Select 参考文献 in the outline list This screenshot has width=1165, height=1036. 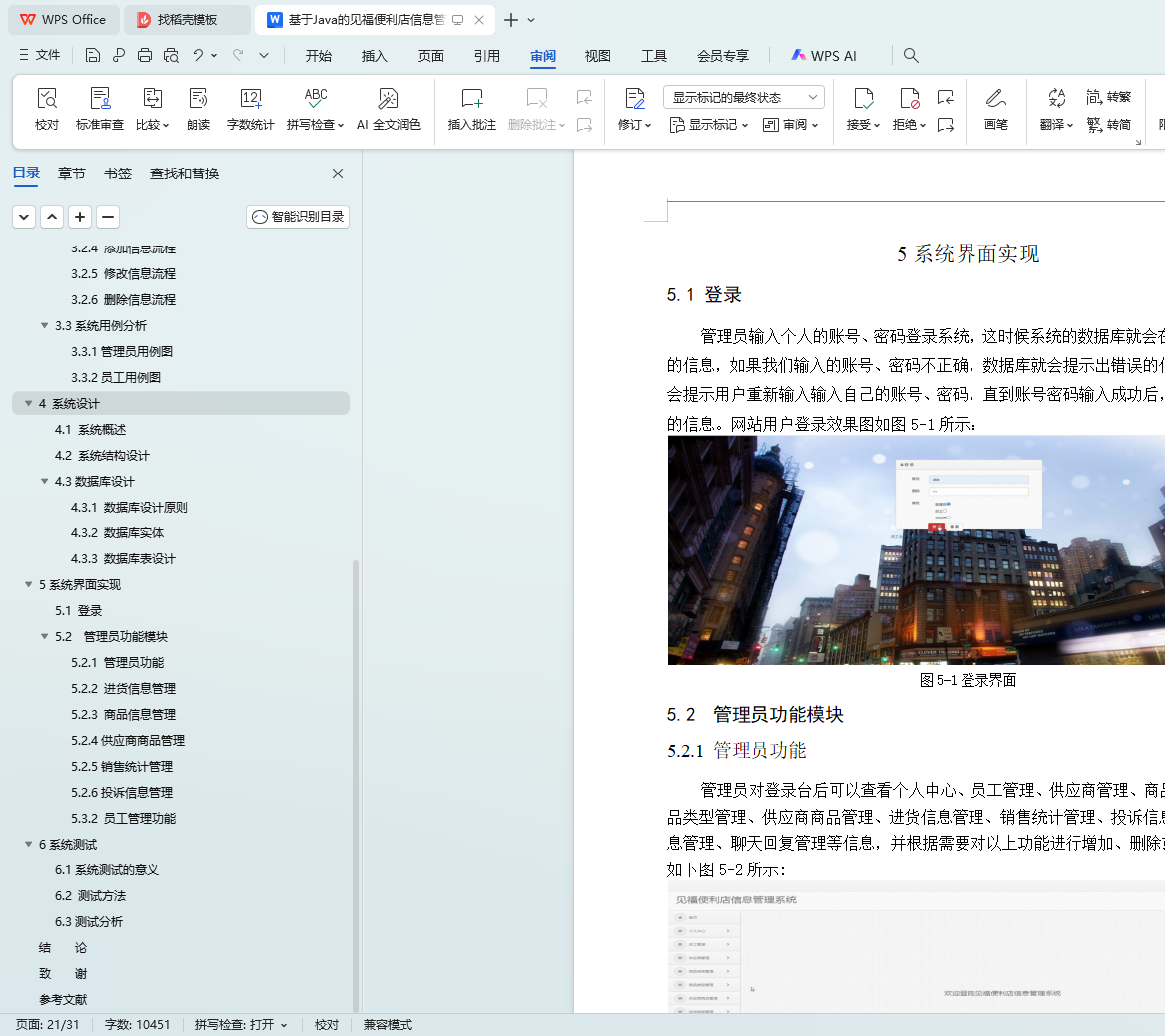pyautogui.click(x=63, y=1000)
